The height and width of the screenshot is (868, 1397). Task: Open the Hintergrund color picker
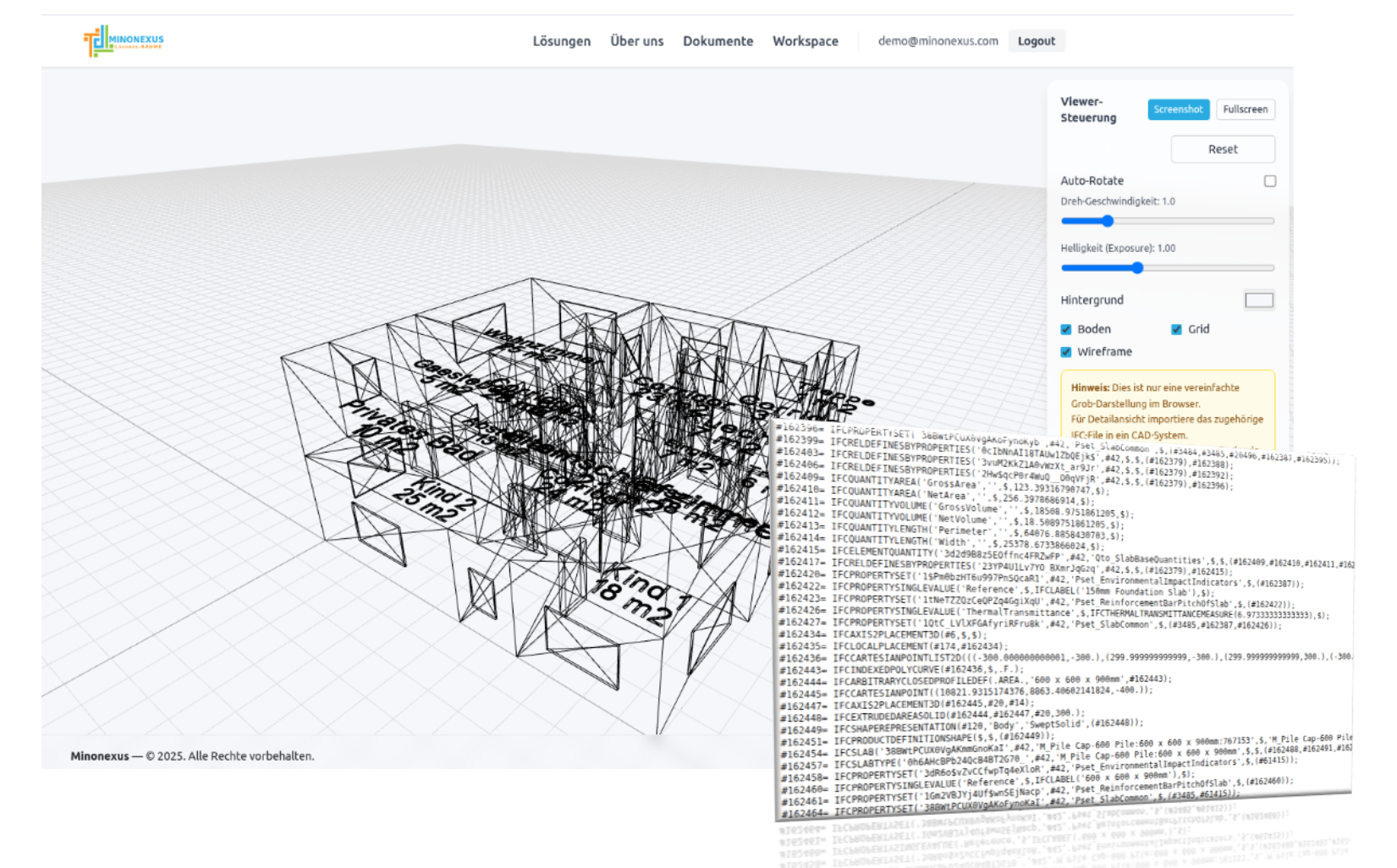(1259, 299)
